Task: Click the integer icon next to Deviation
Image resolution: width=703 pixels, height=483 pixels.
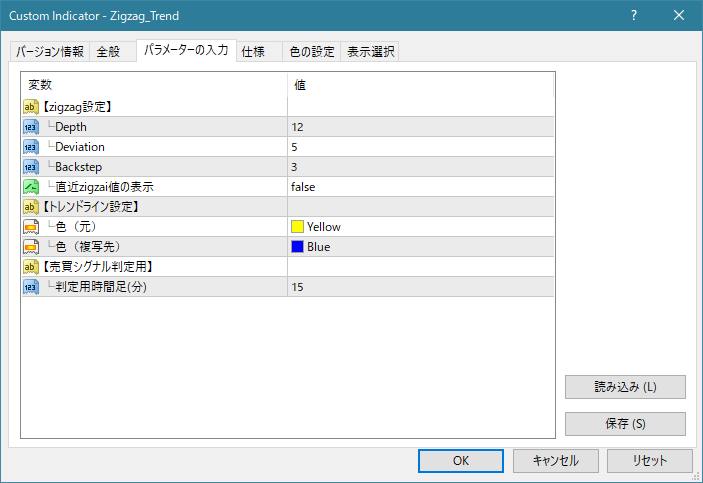Action: click(30, 147)
